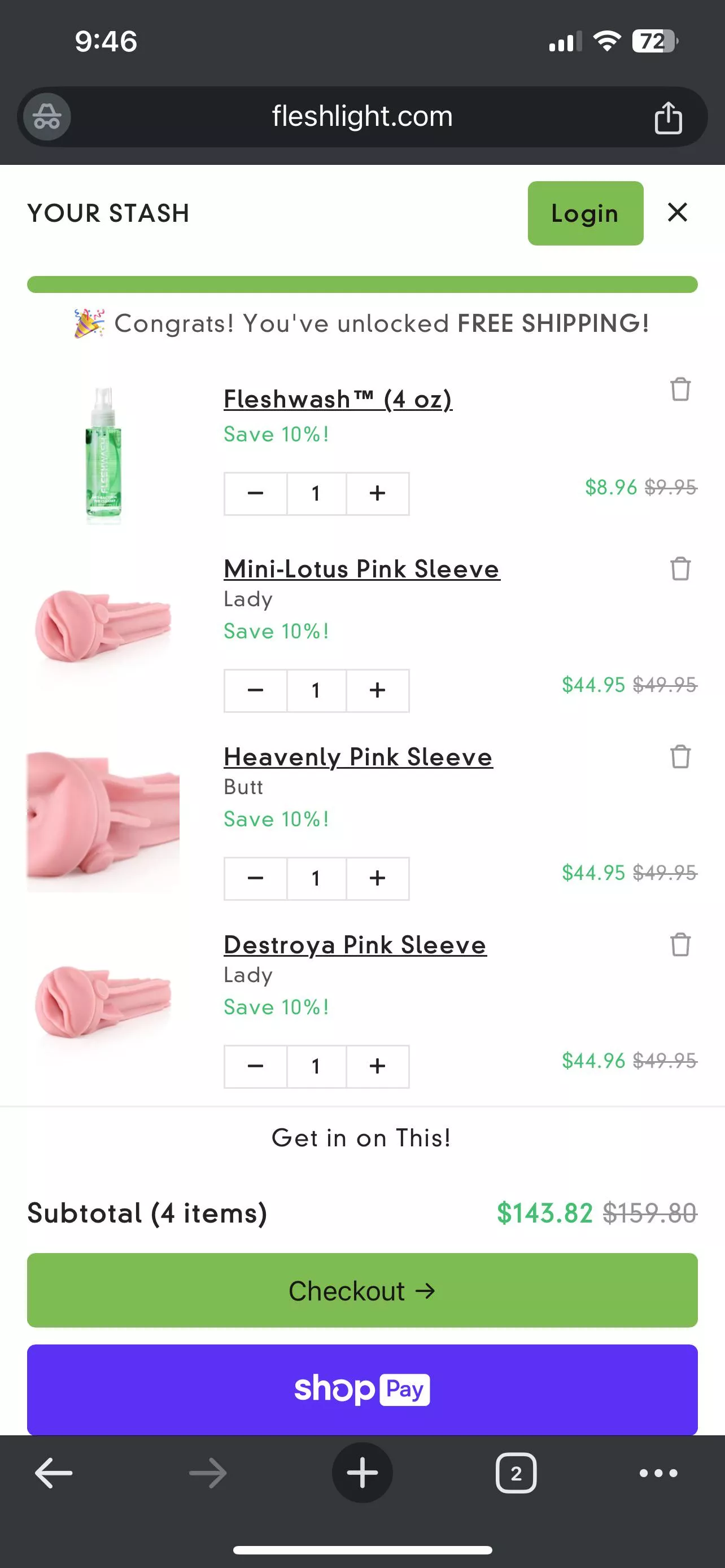The width and height of the screenshot is (725, 1568).
Task: Remove Destroya Pink Sleeve from cart
Action: coord(680,945)
